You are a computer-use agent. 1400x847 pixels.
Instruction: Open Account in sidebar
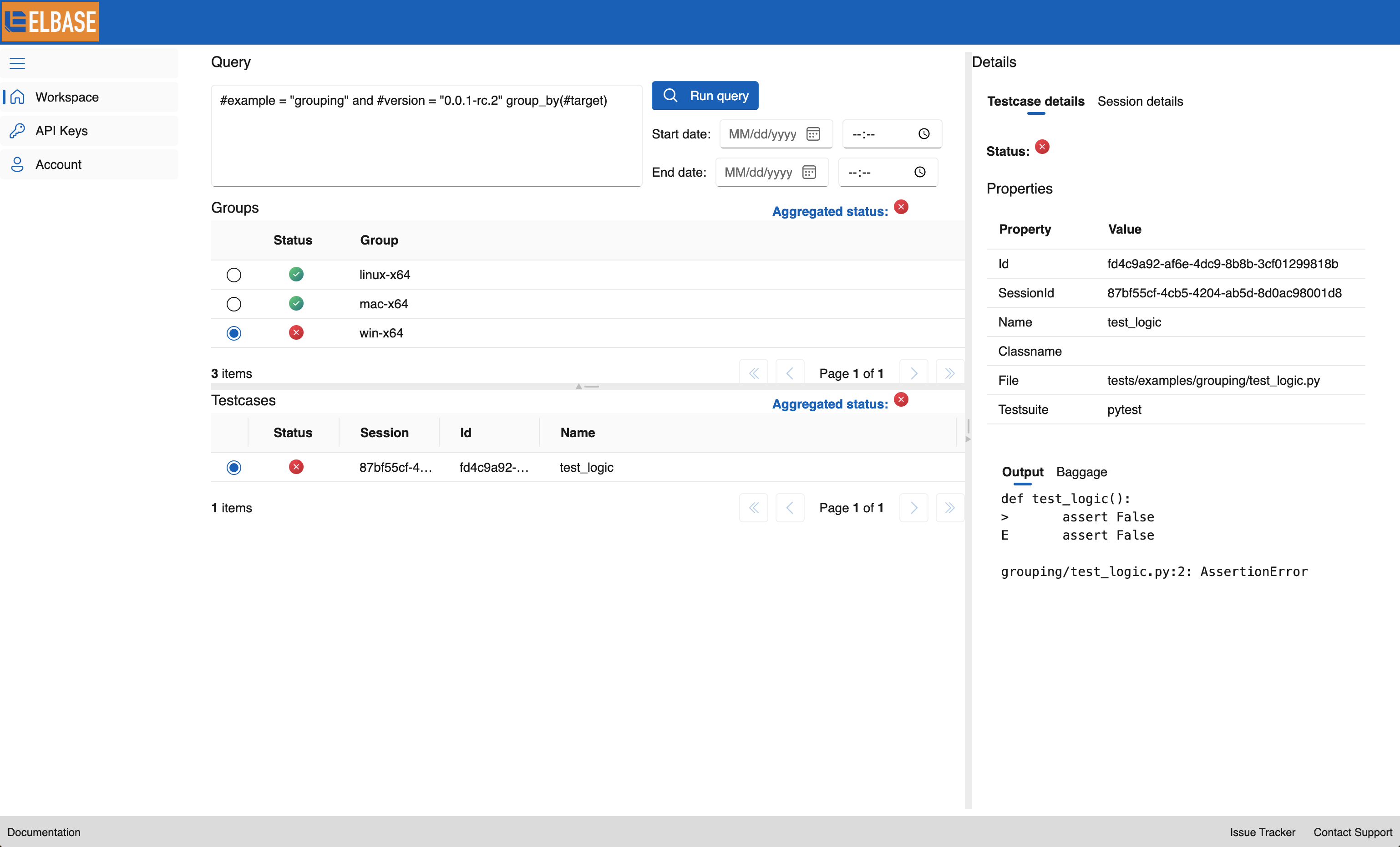(x=89, y=164)
